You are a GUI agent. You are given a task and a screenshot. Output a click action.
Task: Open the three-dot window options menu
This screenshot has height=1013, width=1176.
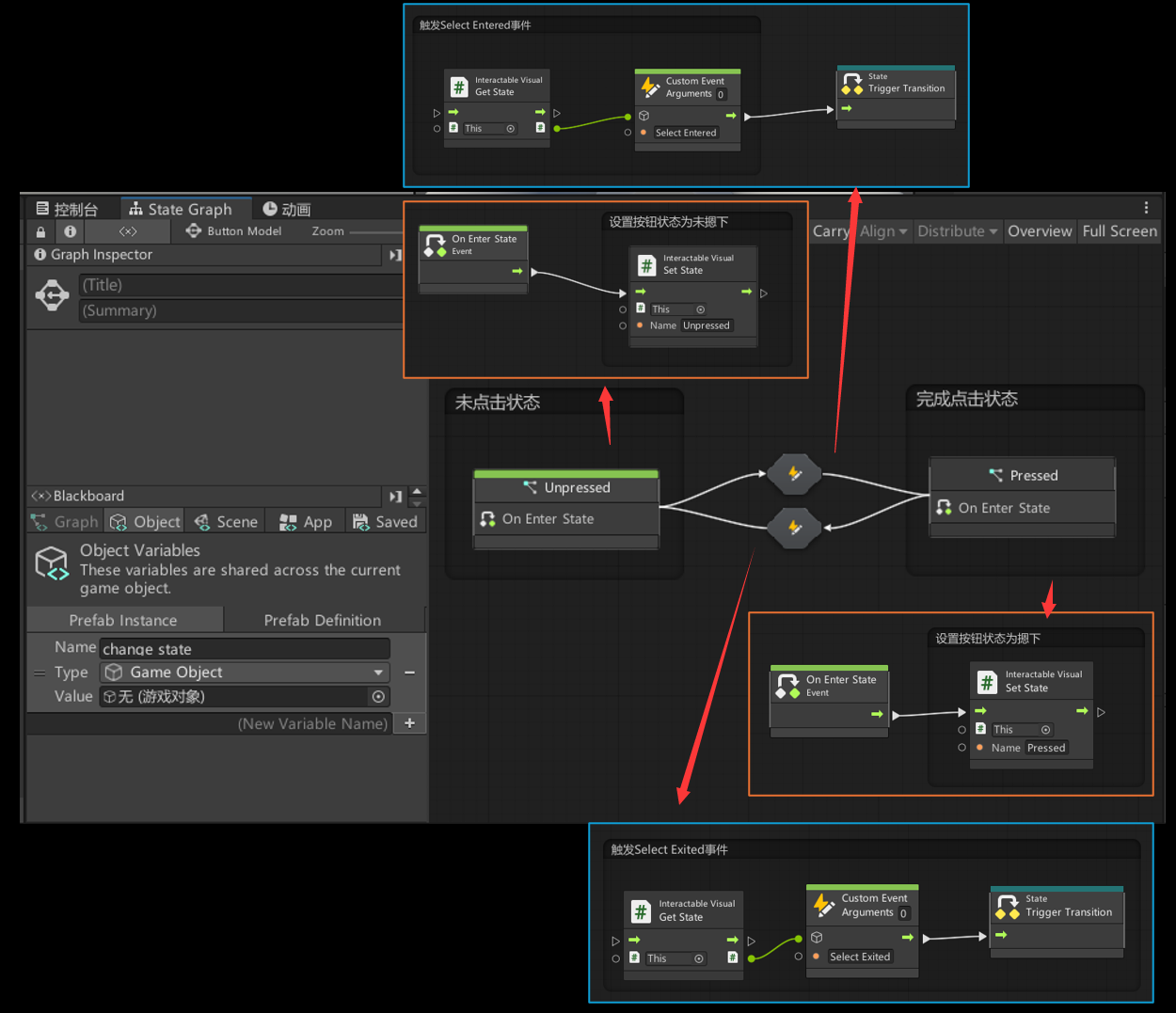coord(1146,208)
